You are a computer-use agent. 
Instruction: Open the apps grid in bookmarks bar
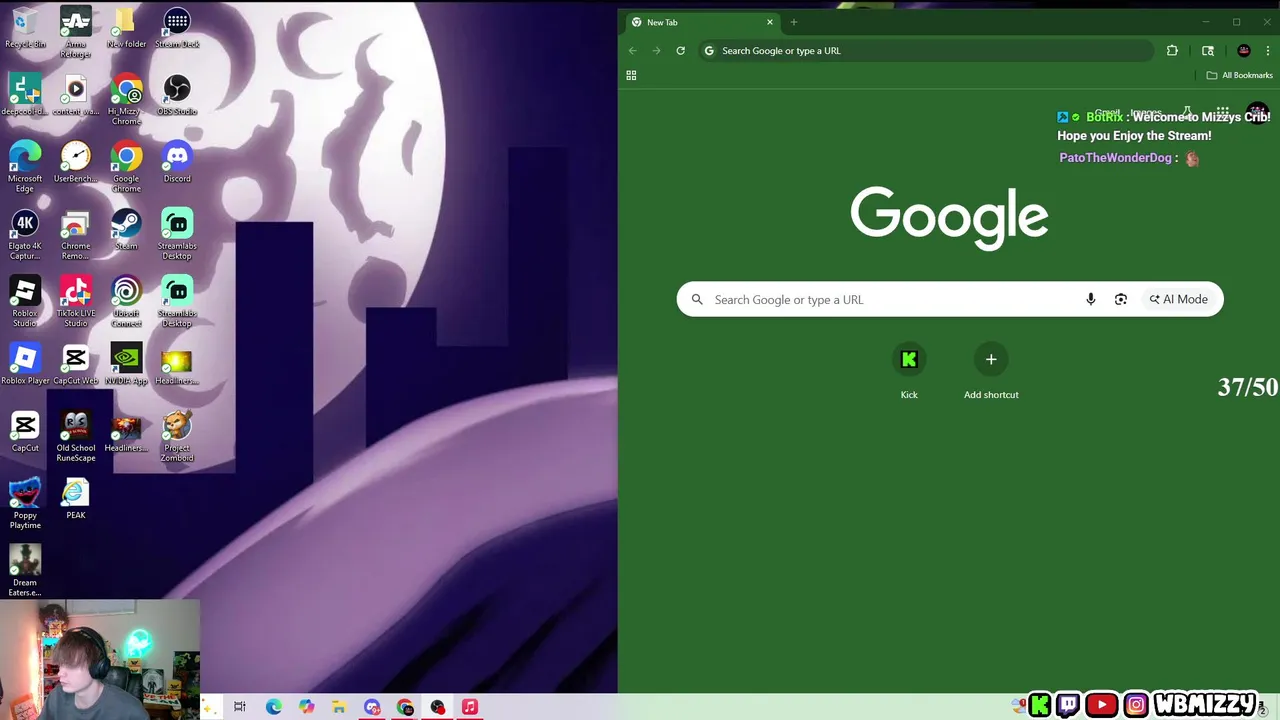tap(631, 75)
